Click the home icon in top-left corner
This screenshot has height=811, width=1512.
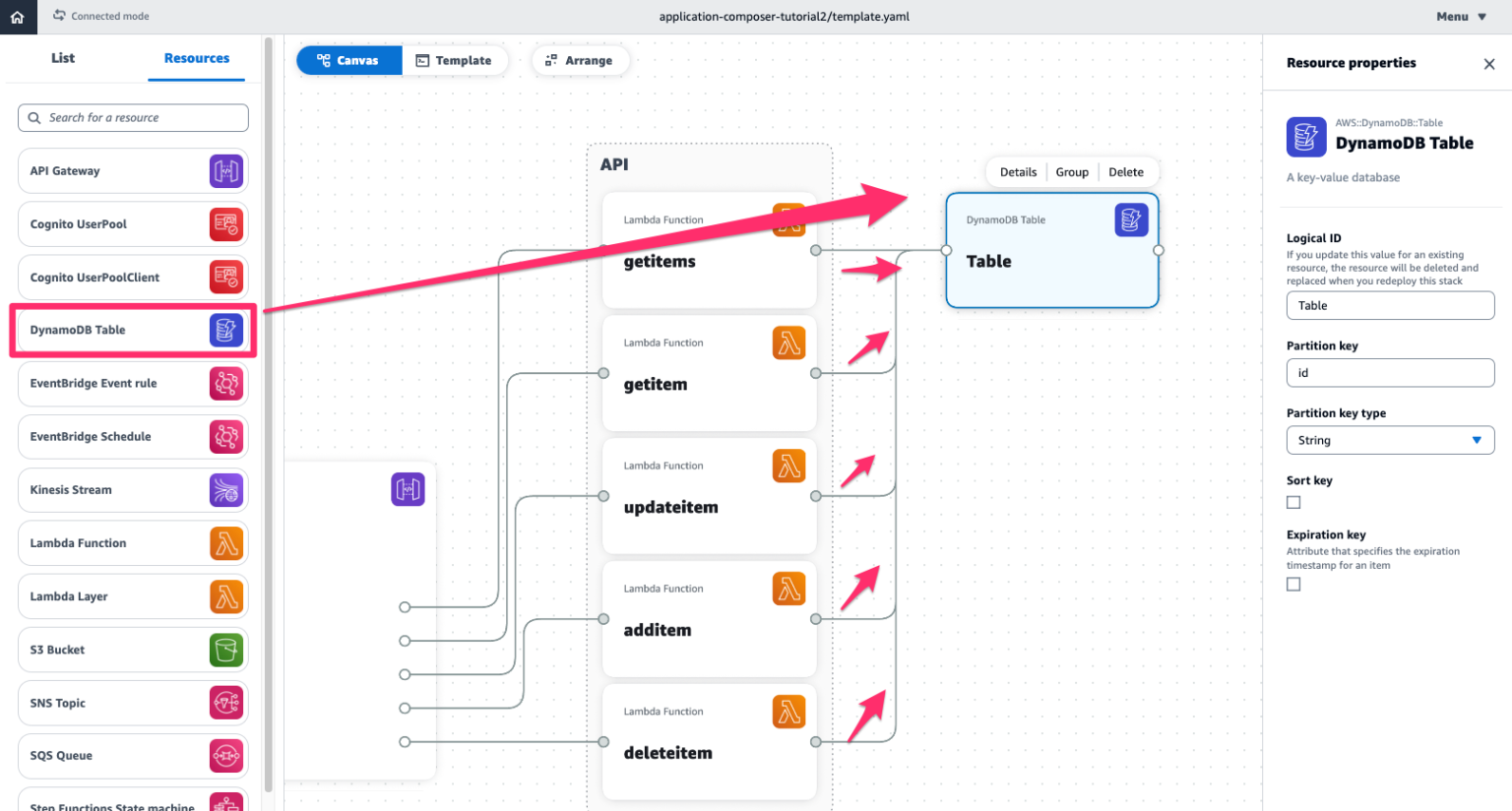pos(18,17)
